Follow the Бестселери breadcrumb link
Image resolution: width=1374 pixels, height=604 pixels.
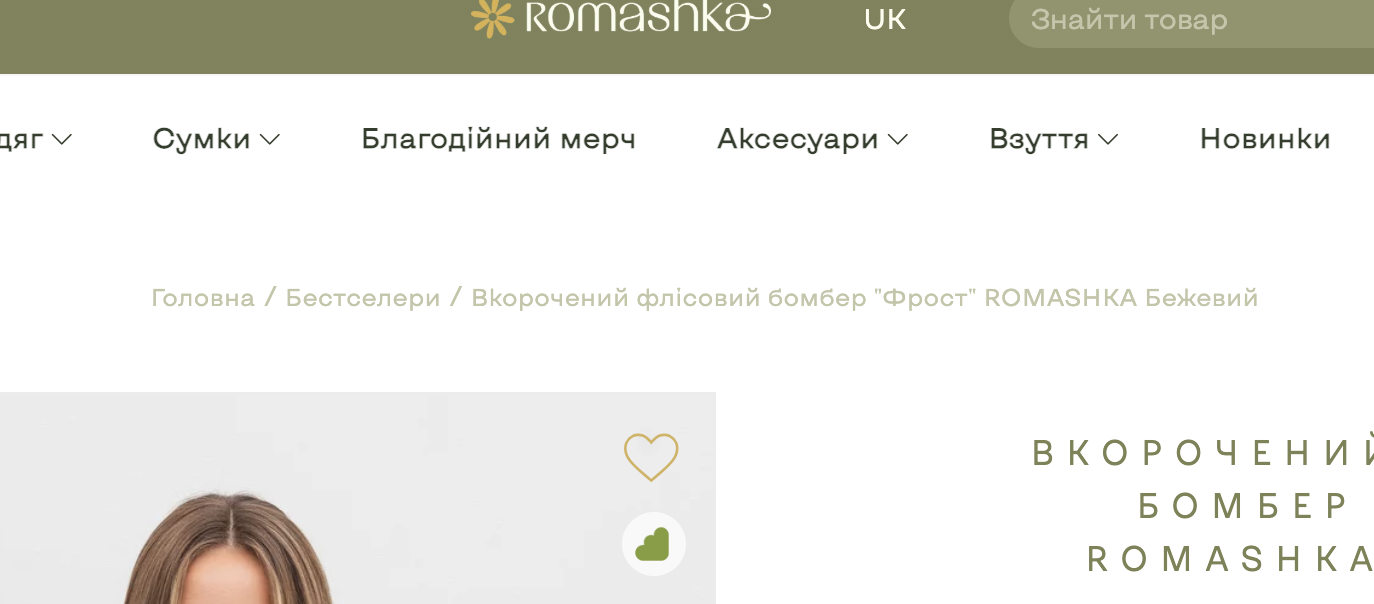click(x=363, y=298)
